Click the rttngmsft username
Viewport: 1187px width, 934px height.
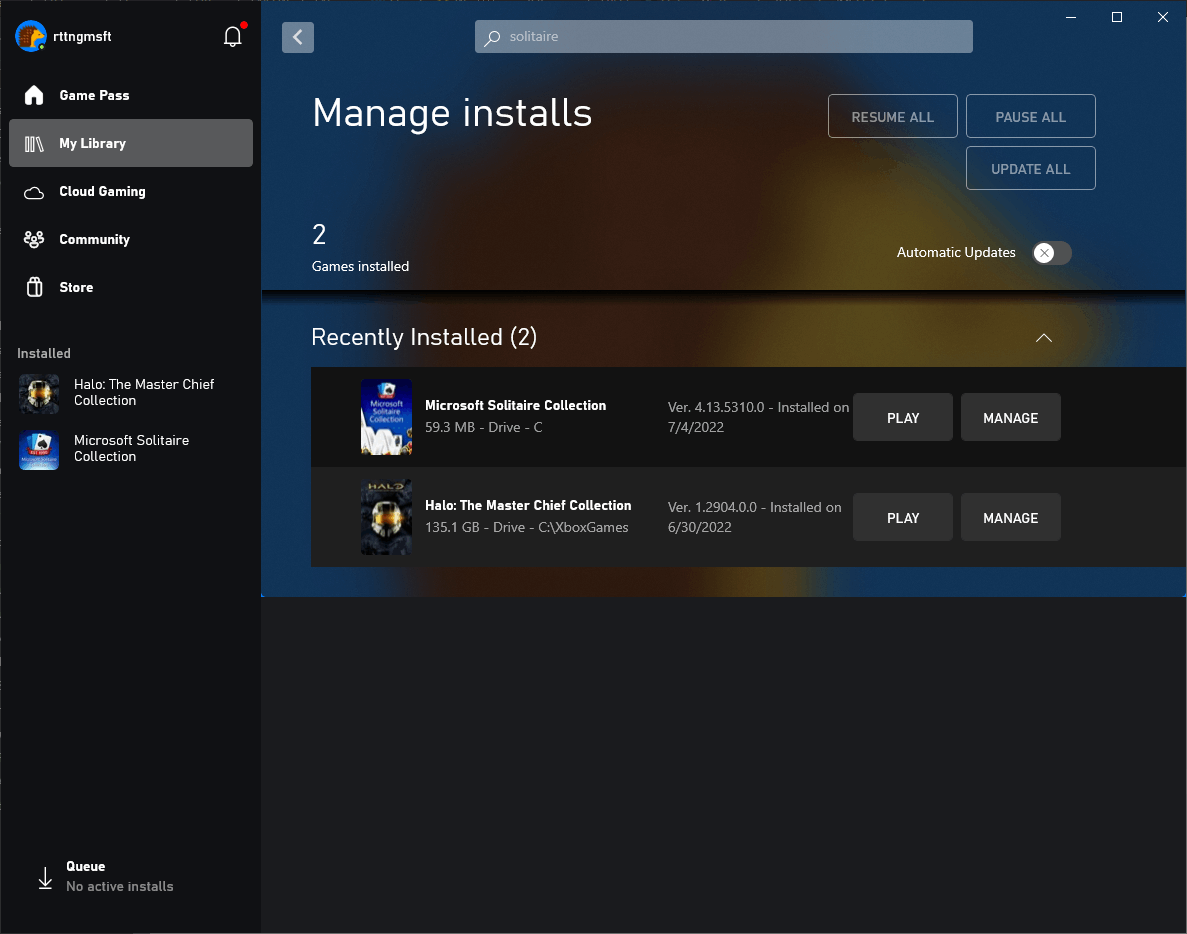(83, 36)
